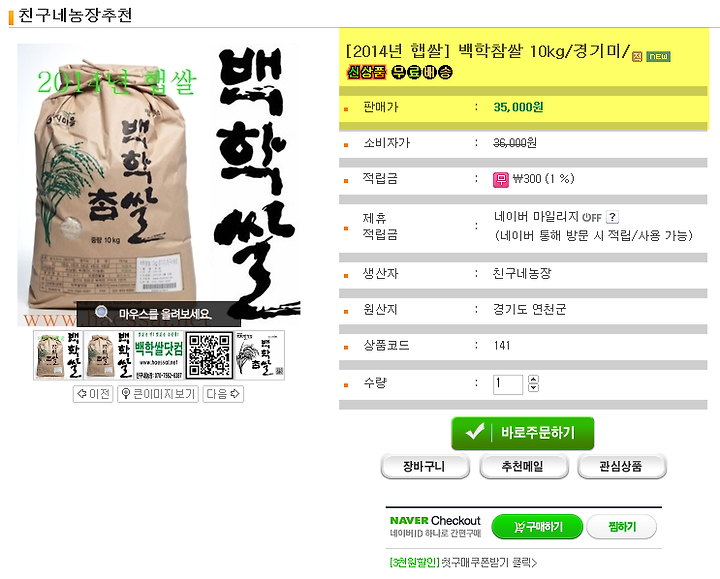Select the first rice bag thumbnail
This screenshot has height=579, width=720.
coord(58,355)
